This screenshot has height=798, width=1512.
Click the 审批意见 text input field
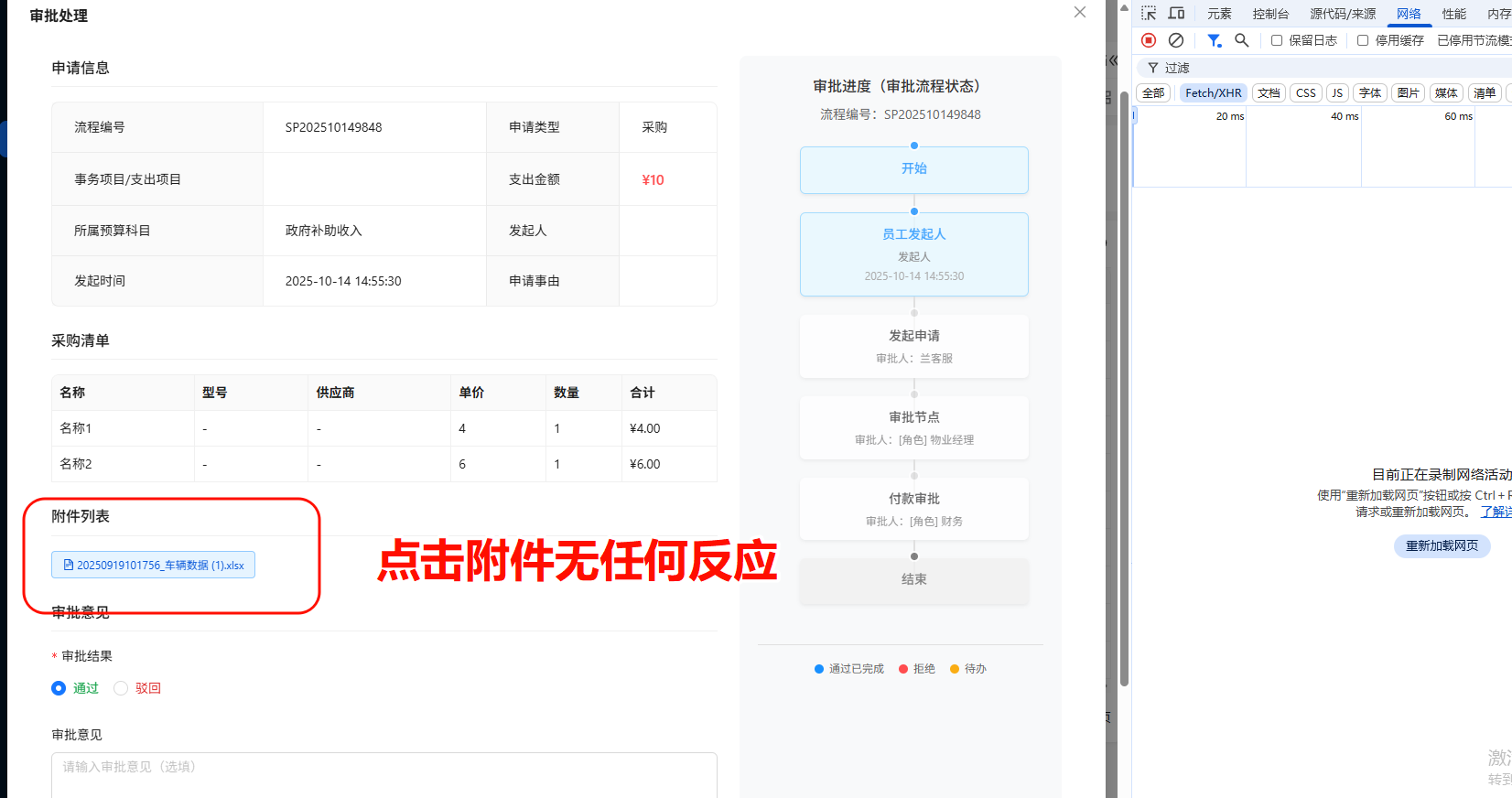tap(383, 774)
